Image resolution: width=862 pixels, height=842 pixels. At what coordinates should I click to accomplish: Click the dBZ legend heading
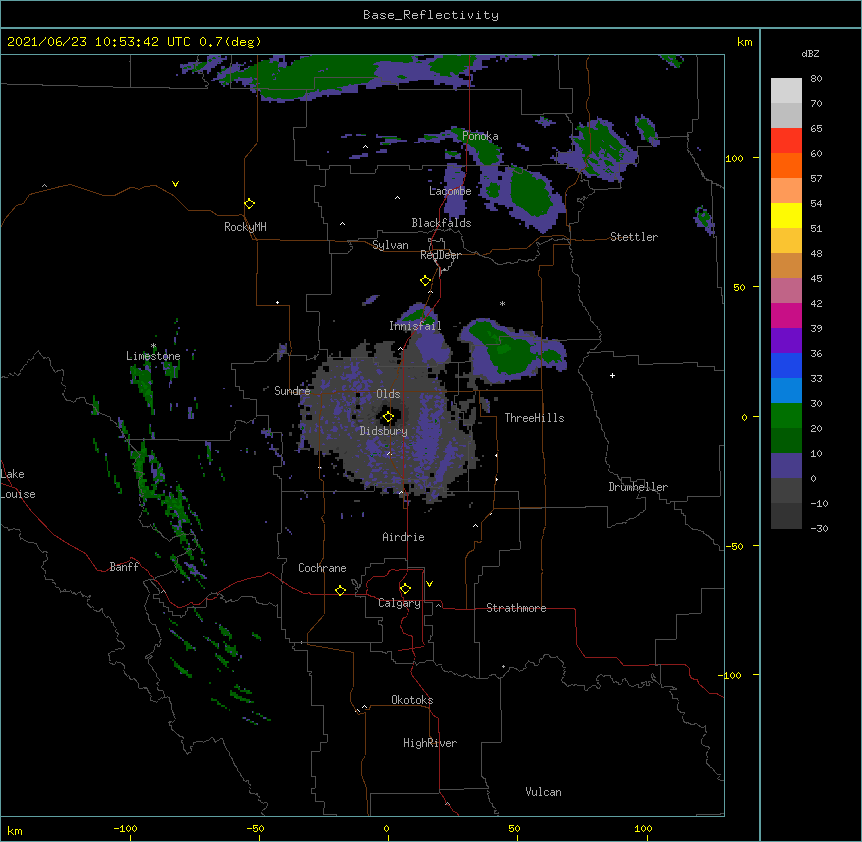[x=810, y=53]
